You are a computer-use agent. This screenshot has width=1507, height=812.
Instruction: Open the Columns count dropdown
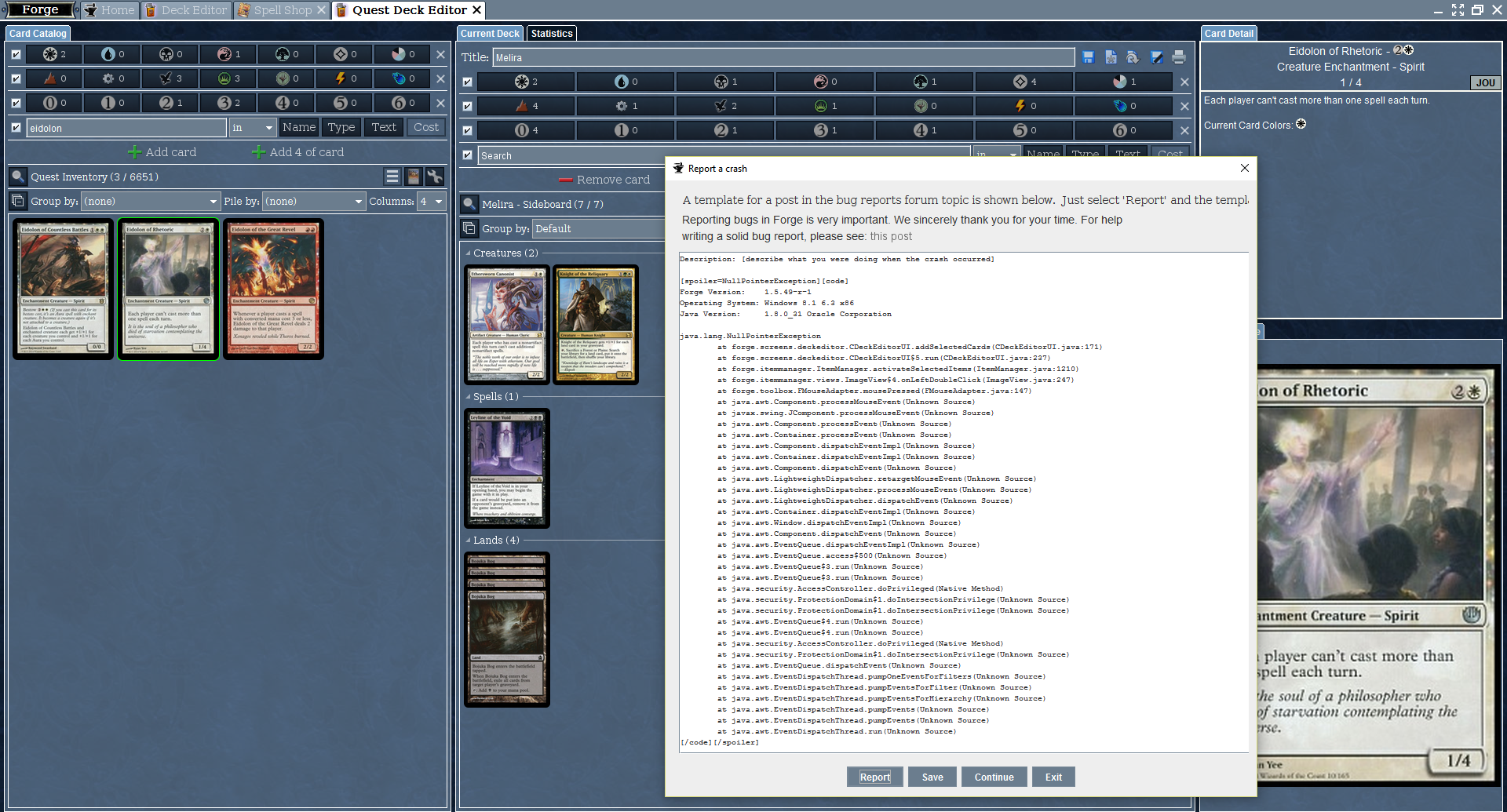[x=431, y=202]
